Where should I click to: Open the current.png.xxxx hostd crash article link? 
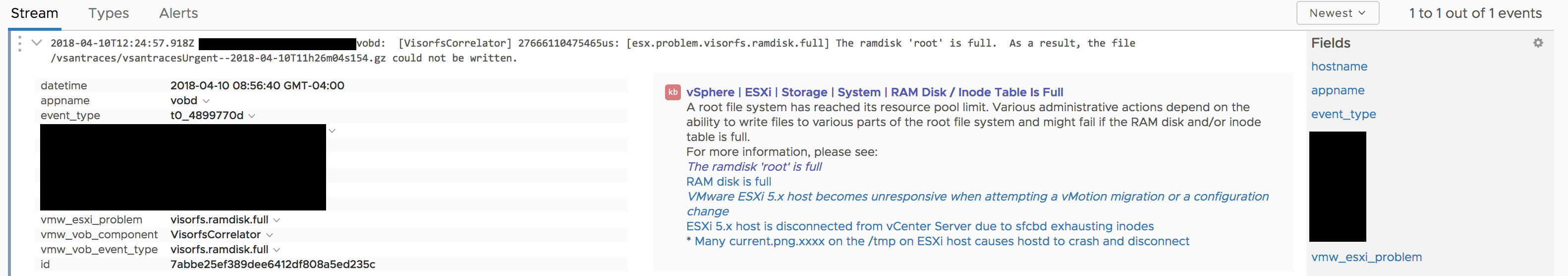(941, 241)
